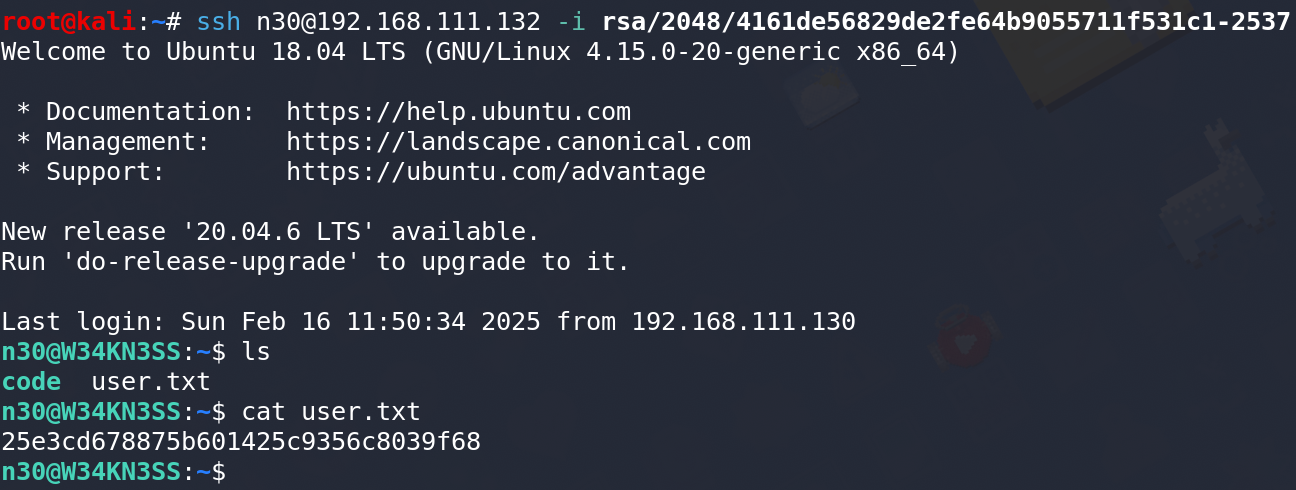
Task: Click the last login source IP 192.168.111.130
Action: coord(743,322)
